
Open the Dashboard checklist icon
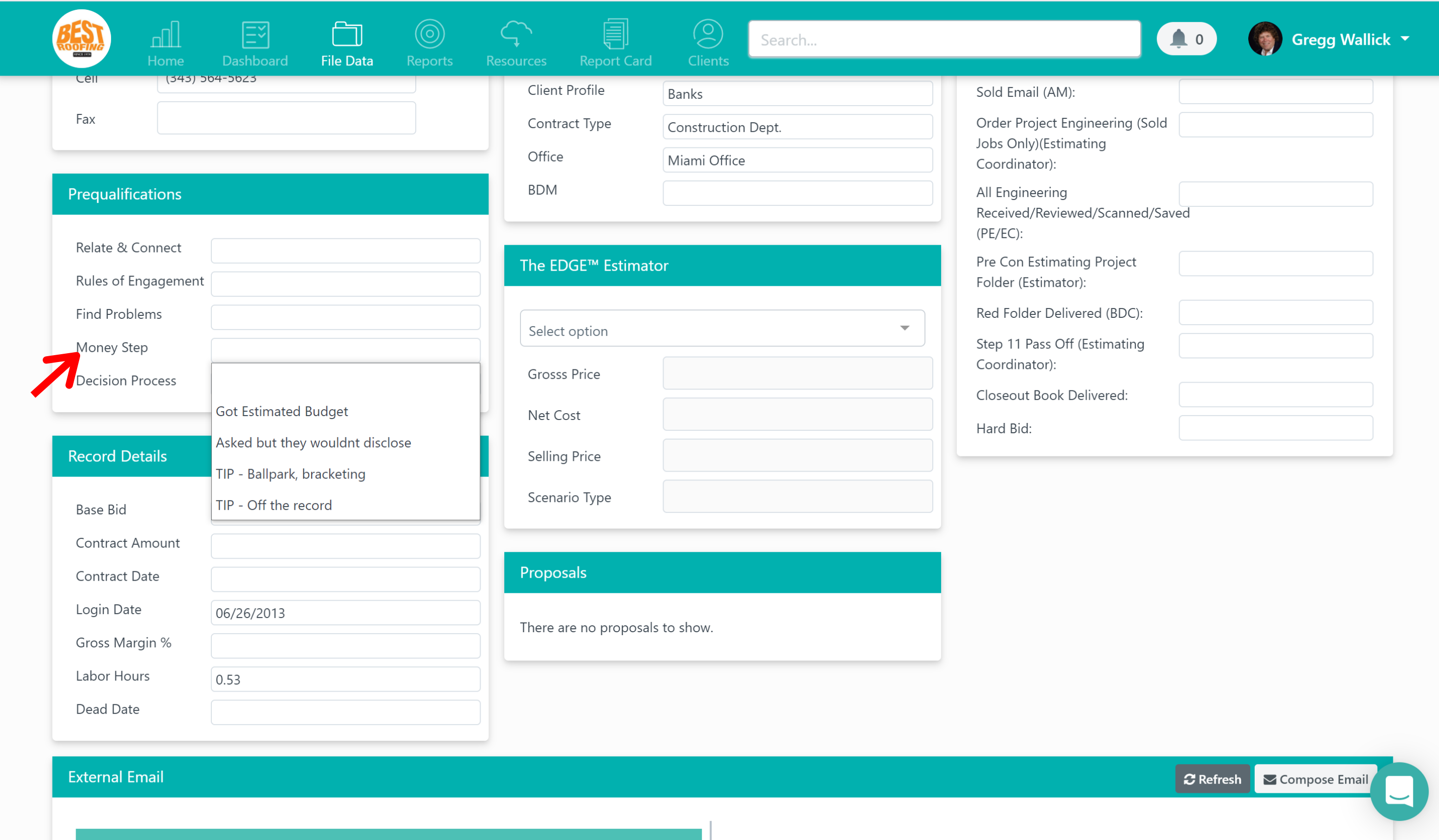point(255,34)
